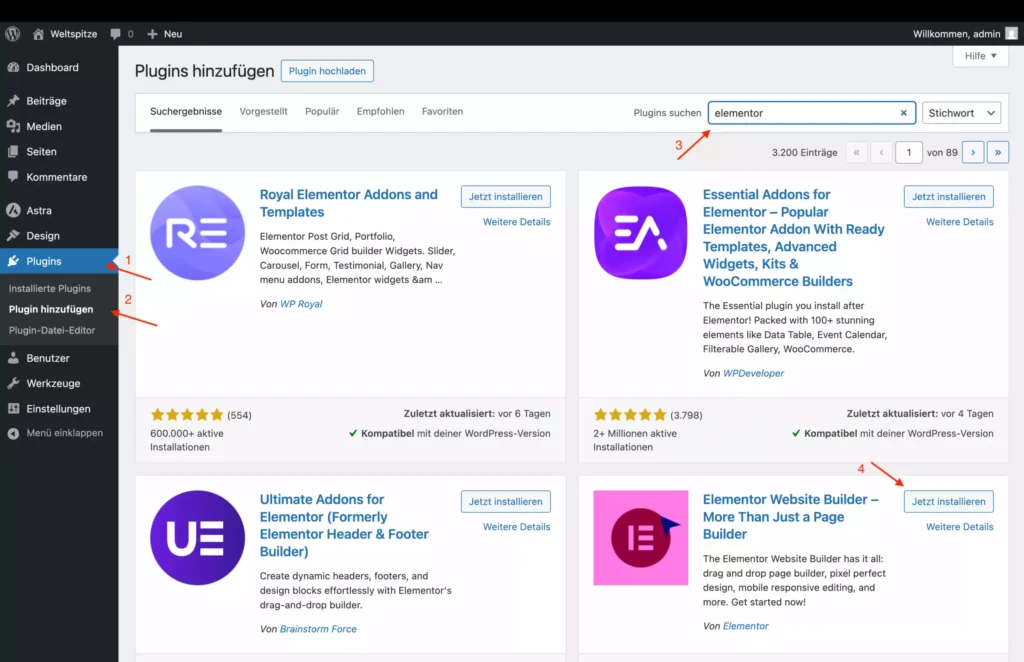Open Plugin-Datei-Editor submenu item
The width and height of the screenshot is (1024, 662).
(52, 330)
